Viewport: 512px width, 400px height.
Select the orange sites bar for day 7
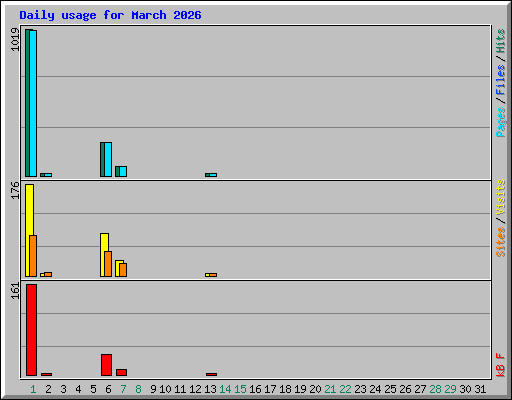pyautogui.click(x=123, y=270)
